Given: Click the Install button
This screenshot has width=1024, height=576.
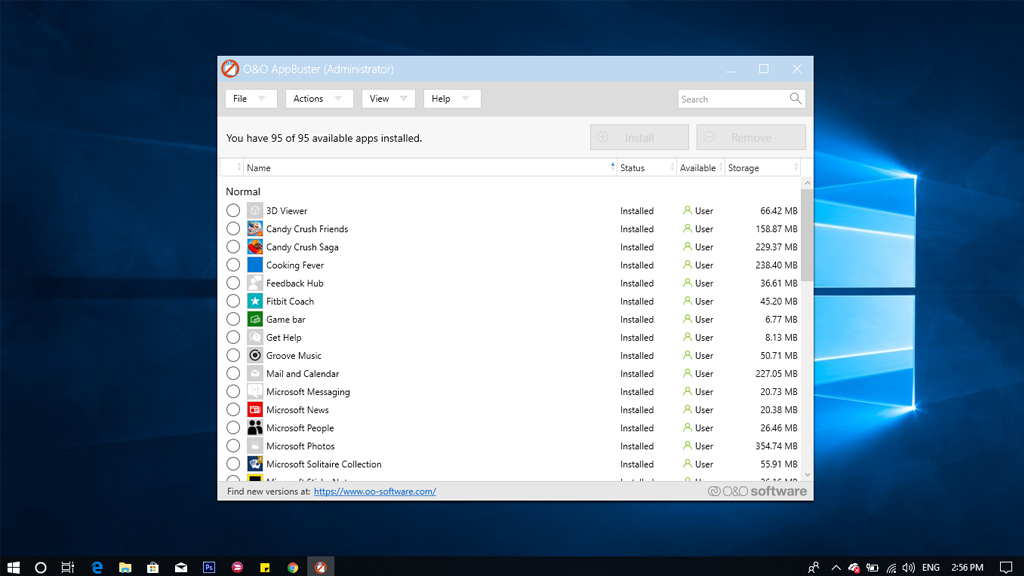Looking at the screenshot, I should pyautogui.click(x=639, y=137).
